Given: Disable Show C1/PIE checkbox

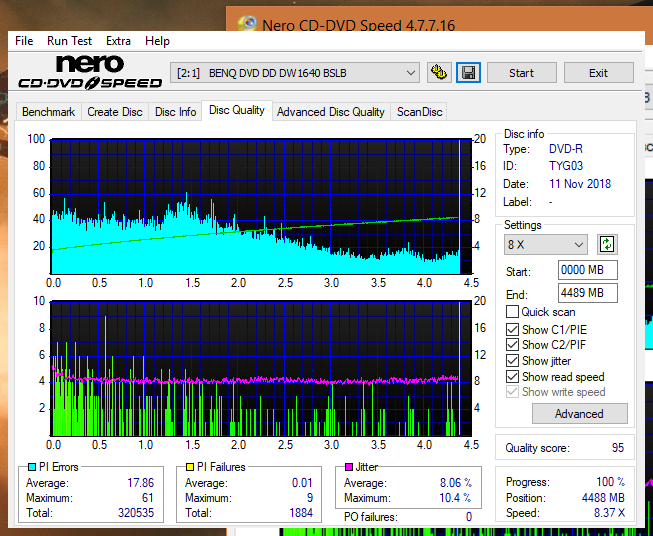Looking at the screenshot, I should tap(512, 329).
